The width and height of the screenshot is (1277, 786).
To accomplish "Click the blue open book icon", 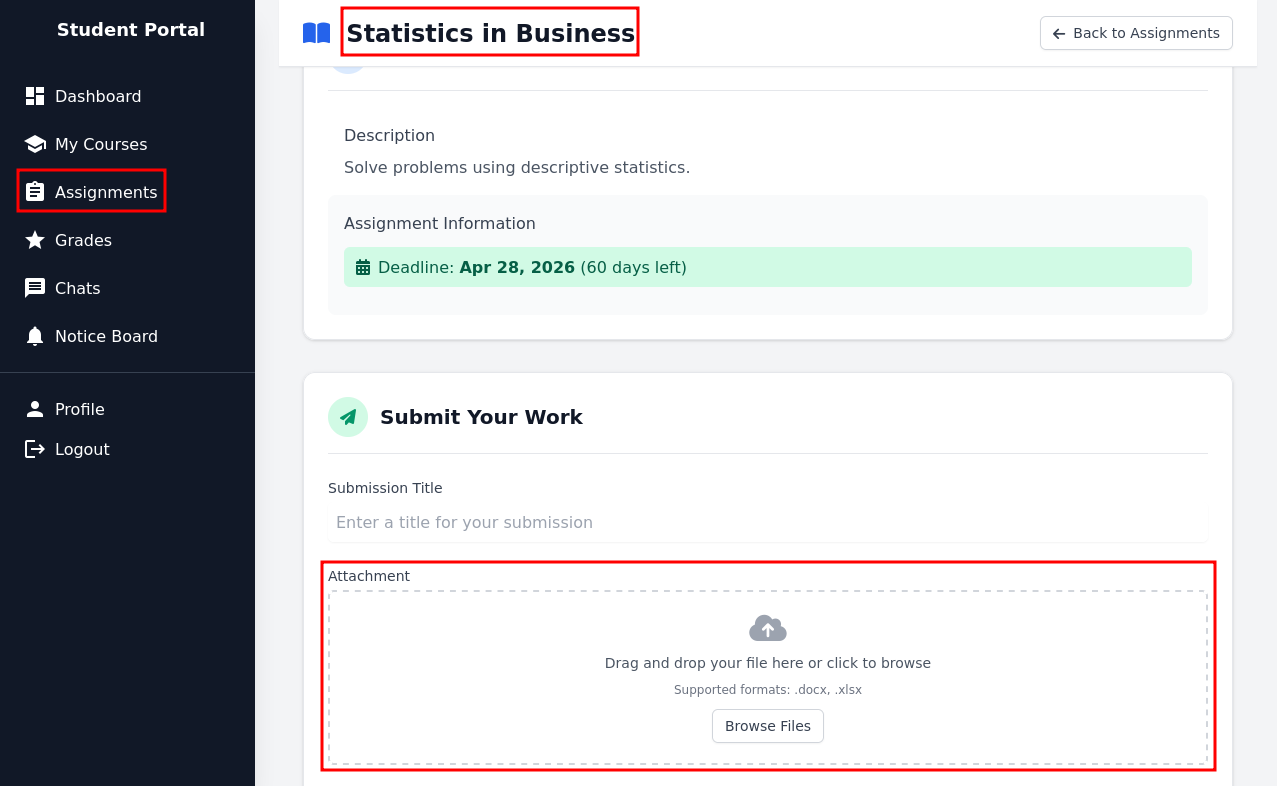I will tap(316, 33).
